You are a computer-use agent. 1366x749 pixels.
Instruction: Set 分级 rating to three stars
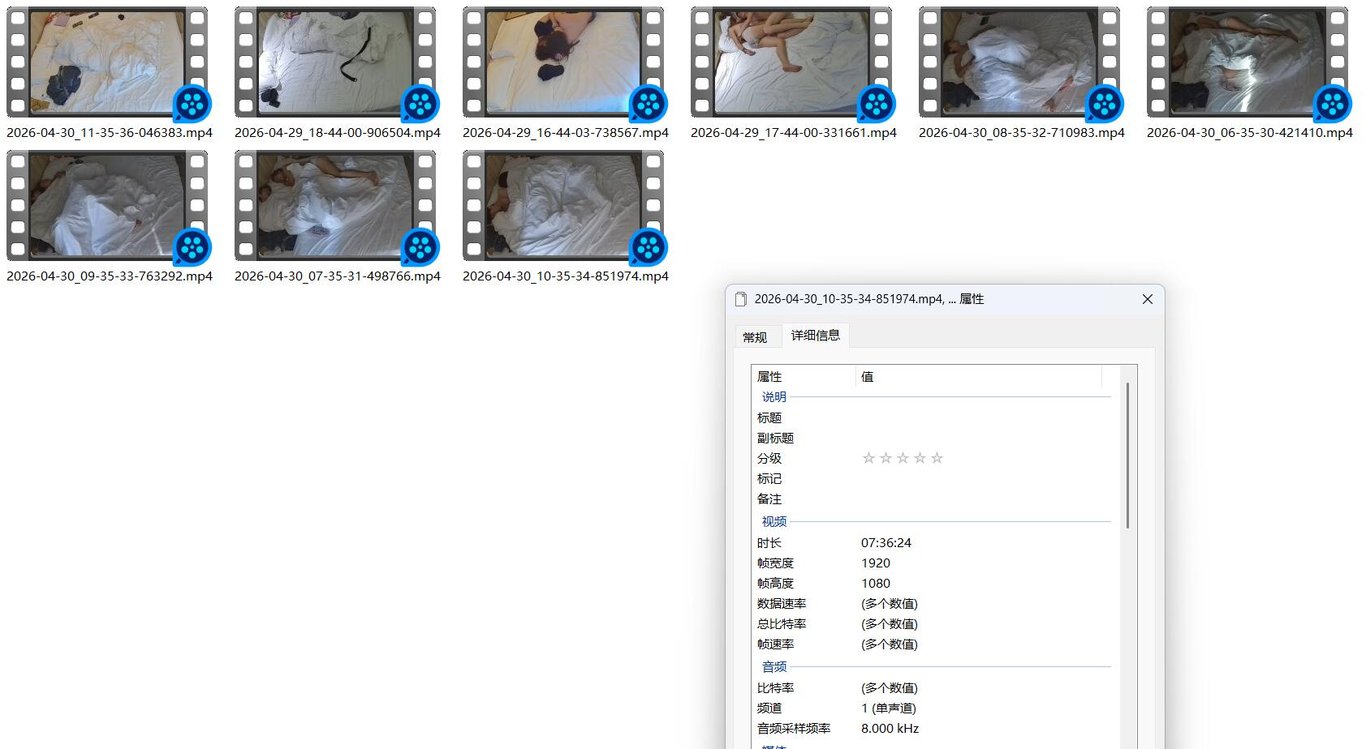tap(903, 458)
